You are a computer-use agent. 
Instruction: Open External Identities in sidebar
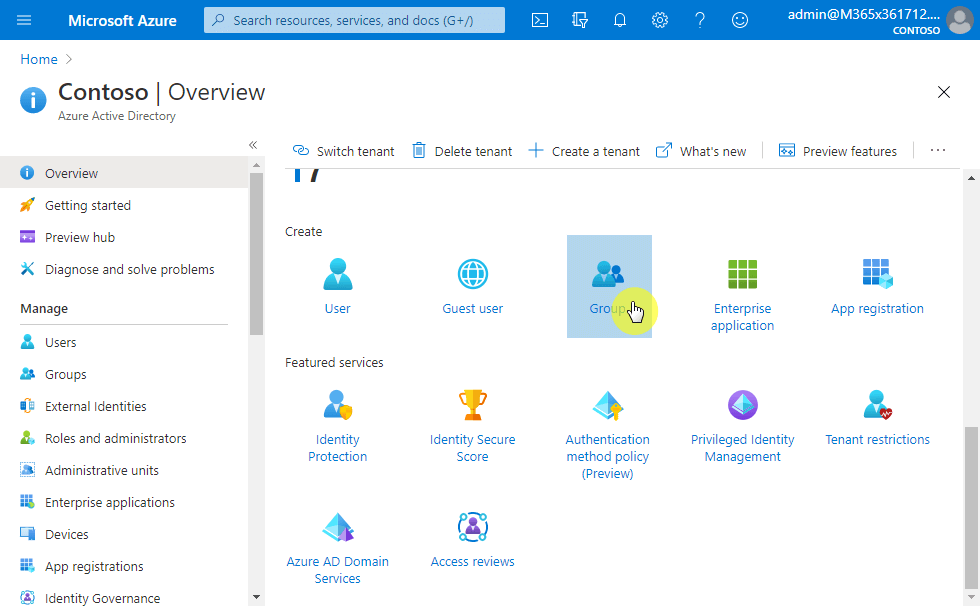click(124, 406)
